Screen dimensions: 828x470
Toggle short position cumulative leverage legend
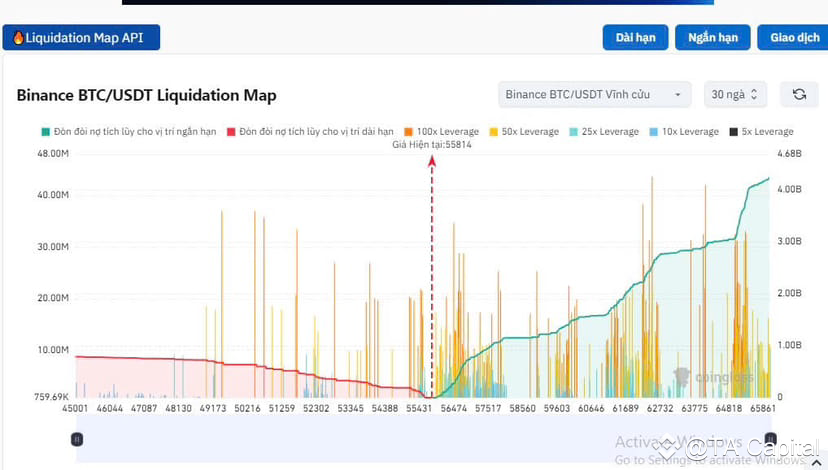(129, 131)
